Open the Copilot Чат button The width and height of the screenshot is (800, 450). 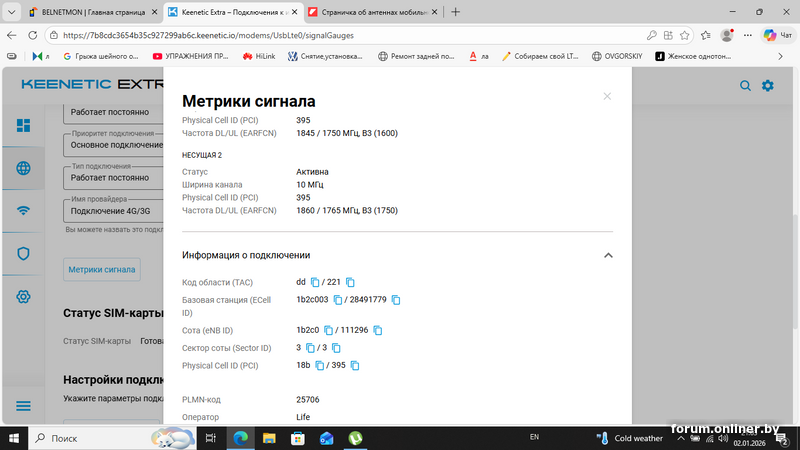coord(778,35)
